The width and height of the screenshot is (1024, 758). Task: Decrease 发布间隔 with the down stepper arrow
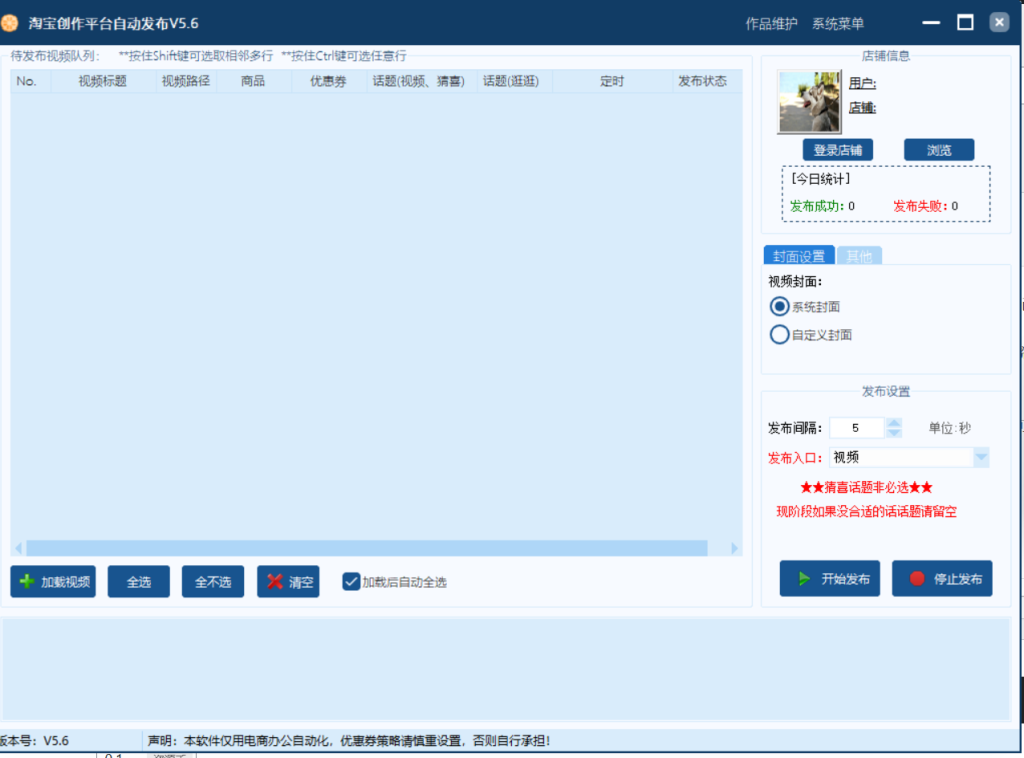[x=894, y=433]
